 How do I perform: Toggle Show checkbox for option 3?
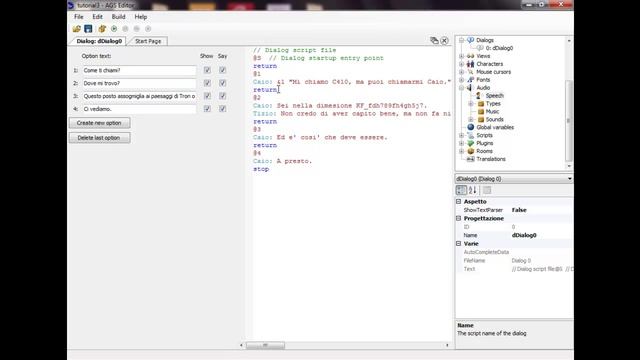tap(207, 96)
